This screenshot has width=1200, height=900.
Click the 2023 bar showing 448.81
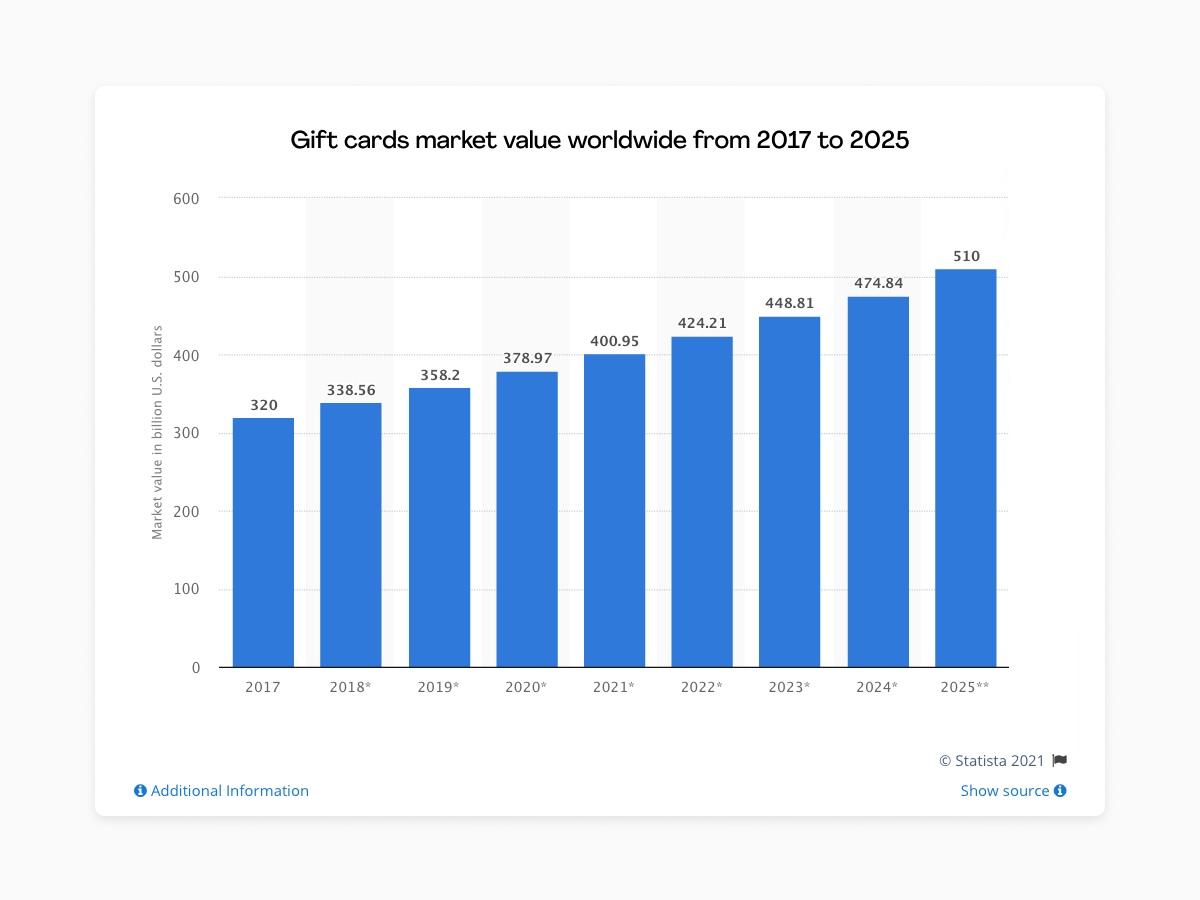click(790, 492)
